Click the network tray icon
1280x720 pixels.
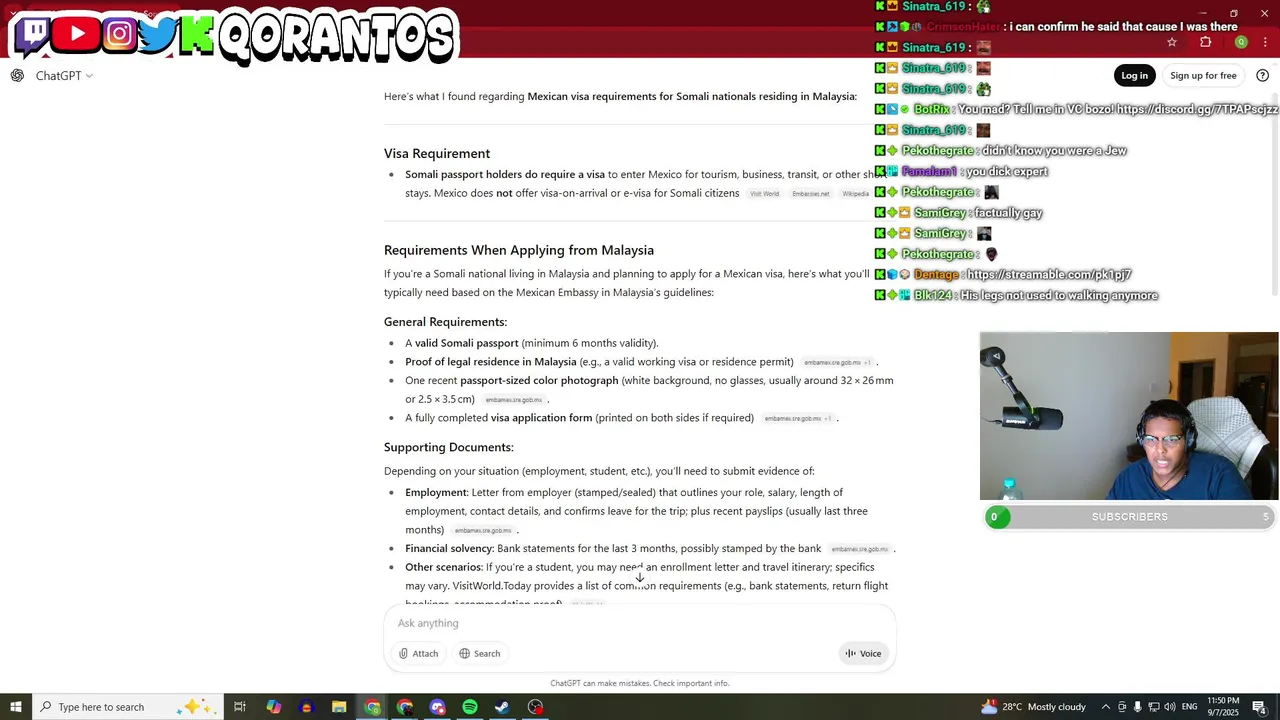[x=1154, y=707]
